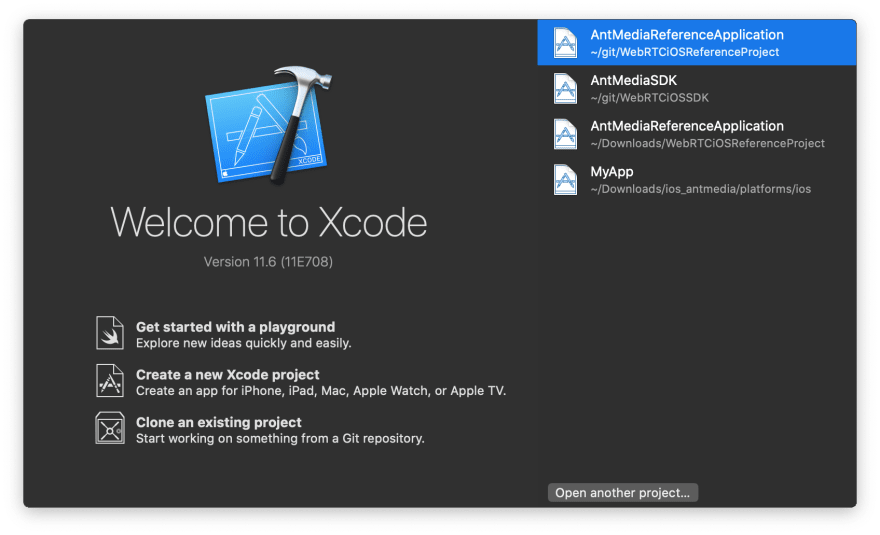
Task: Click project icon for AntMediaReferenceApplication in Downloads folder
Action: click(x=565, y=134)
